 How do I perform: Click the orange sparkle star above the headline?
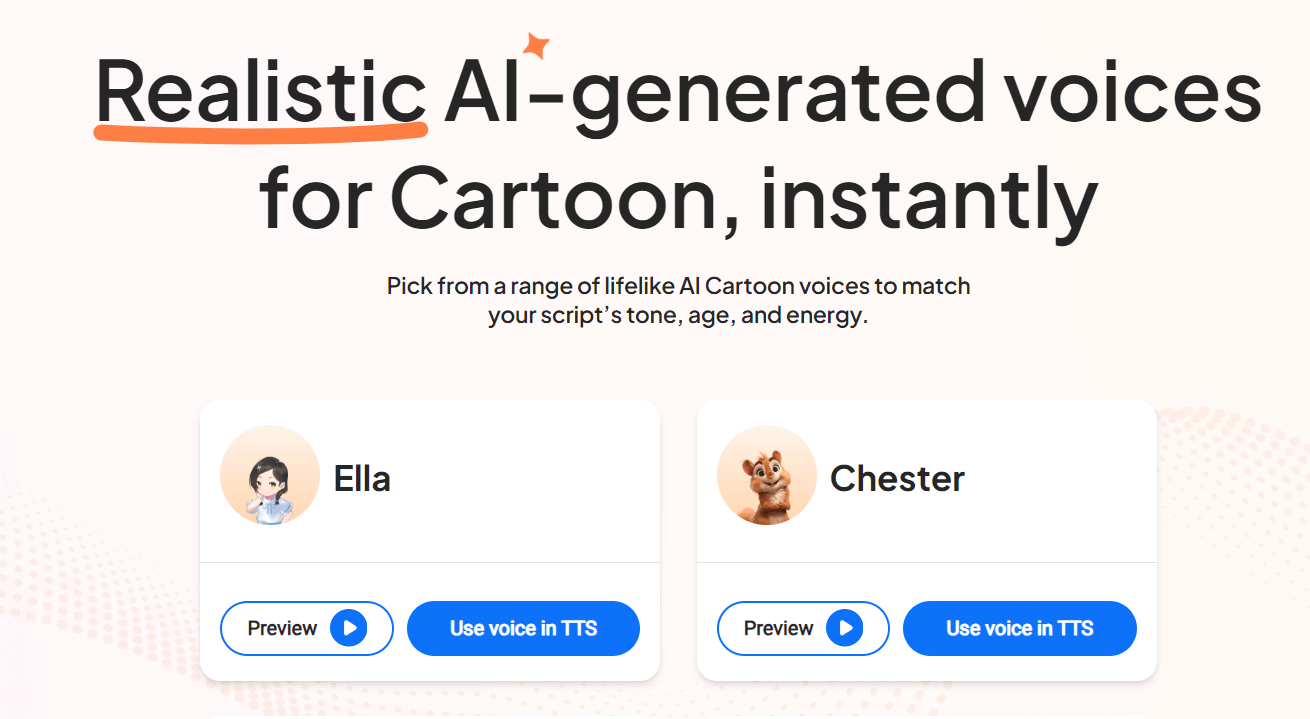tap(535, 45)
